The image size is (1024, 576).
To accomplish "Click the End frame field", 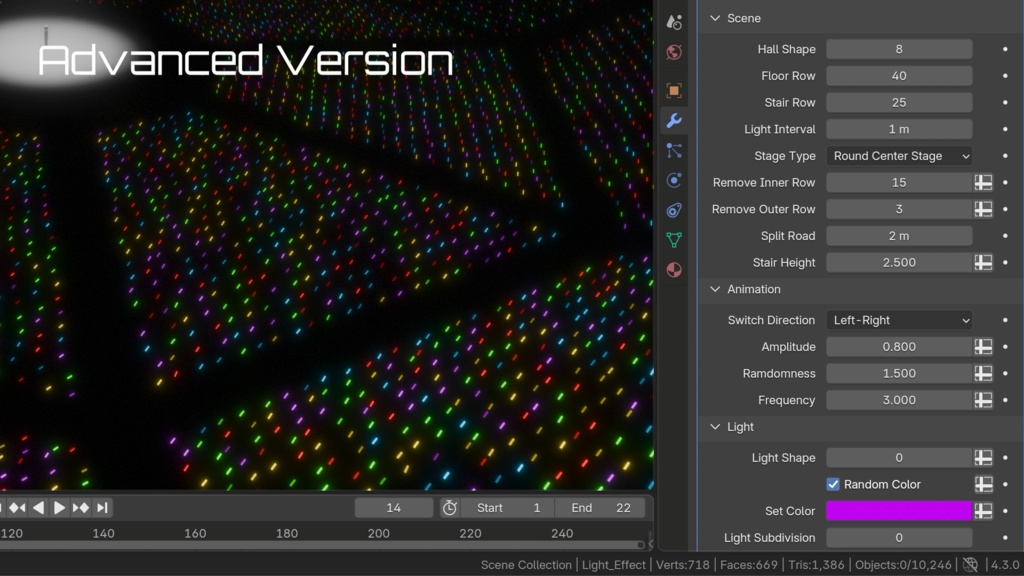I will (x=600, y=507).
